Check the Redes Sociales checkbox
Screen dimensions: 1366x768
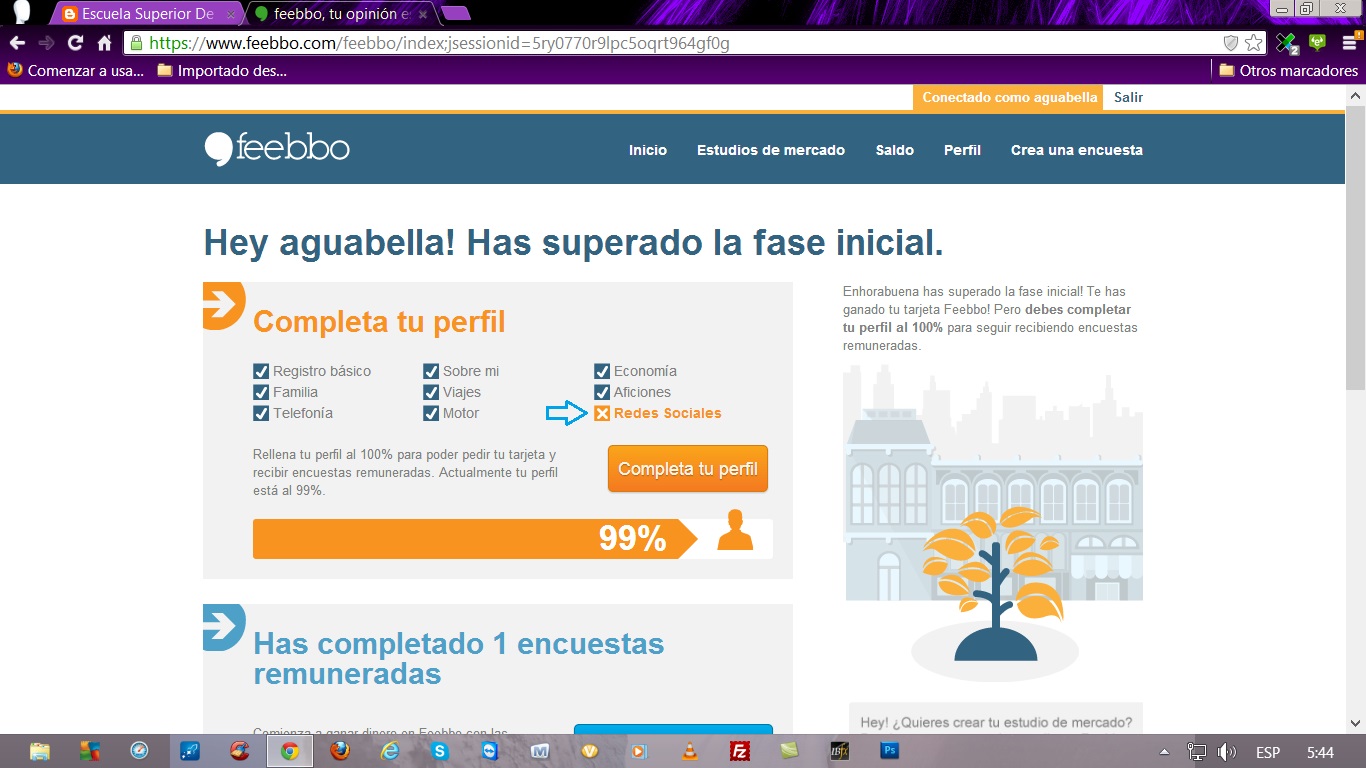[x=602, y=412]
